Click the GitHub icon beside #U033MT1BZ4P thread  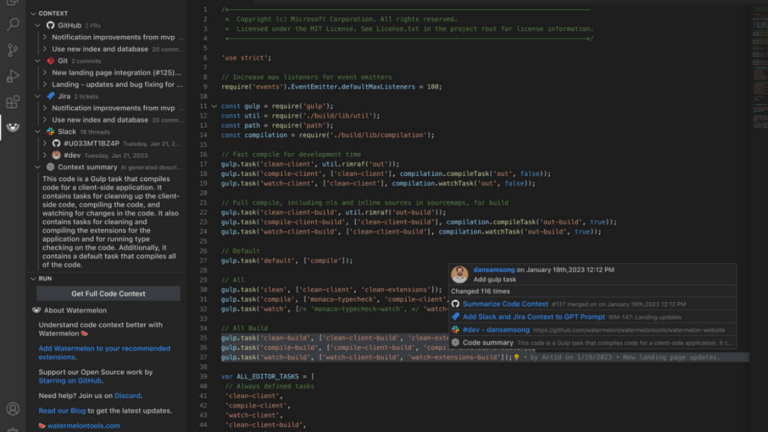click(x=56, y=144)
